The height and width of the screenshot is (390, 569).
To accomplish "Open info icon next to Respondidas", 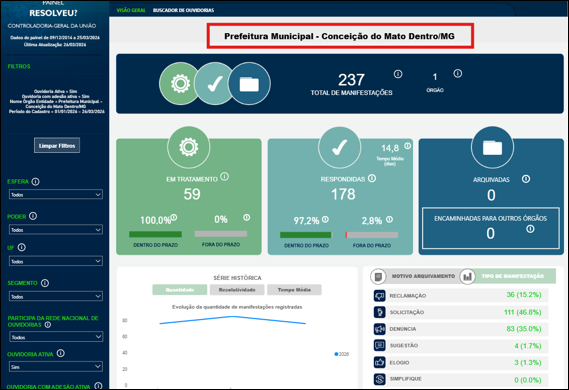I will 372,178.
